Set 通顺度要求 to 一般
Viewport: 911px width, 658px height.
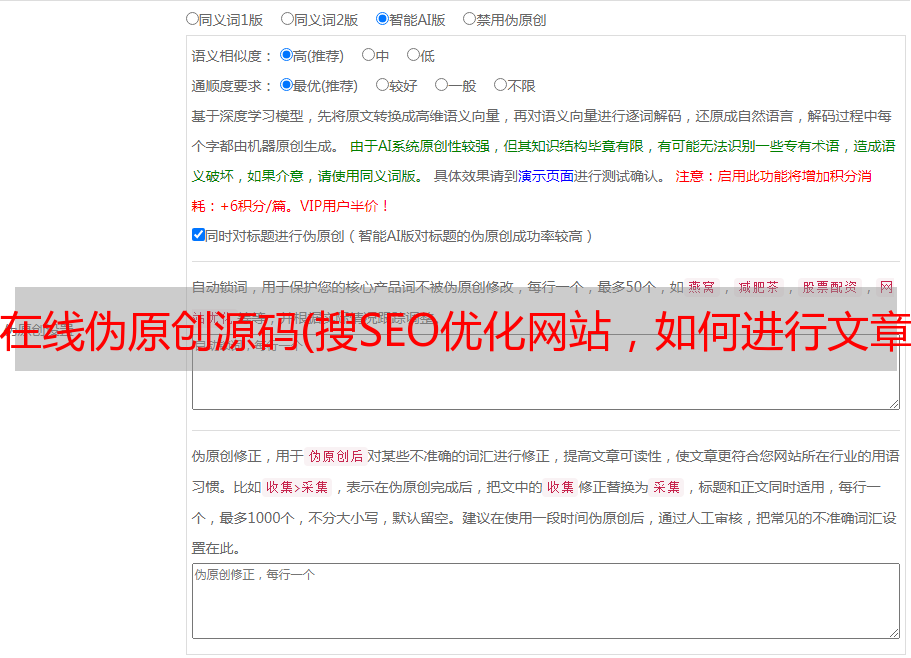click(x=442, y=85)
